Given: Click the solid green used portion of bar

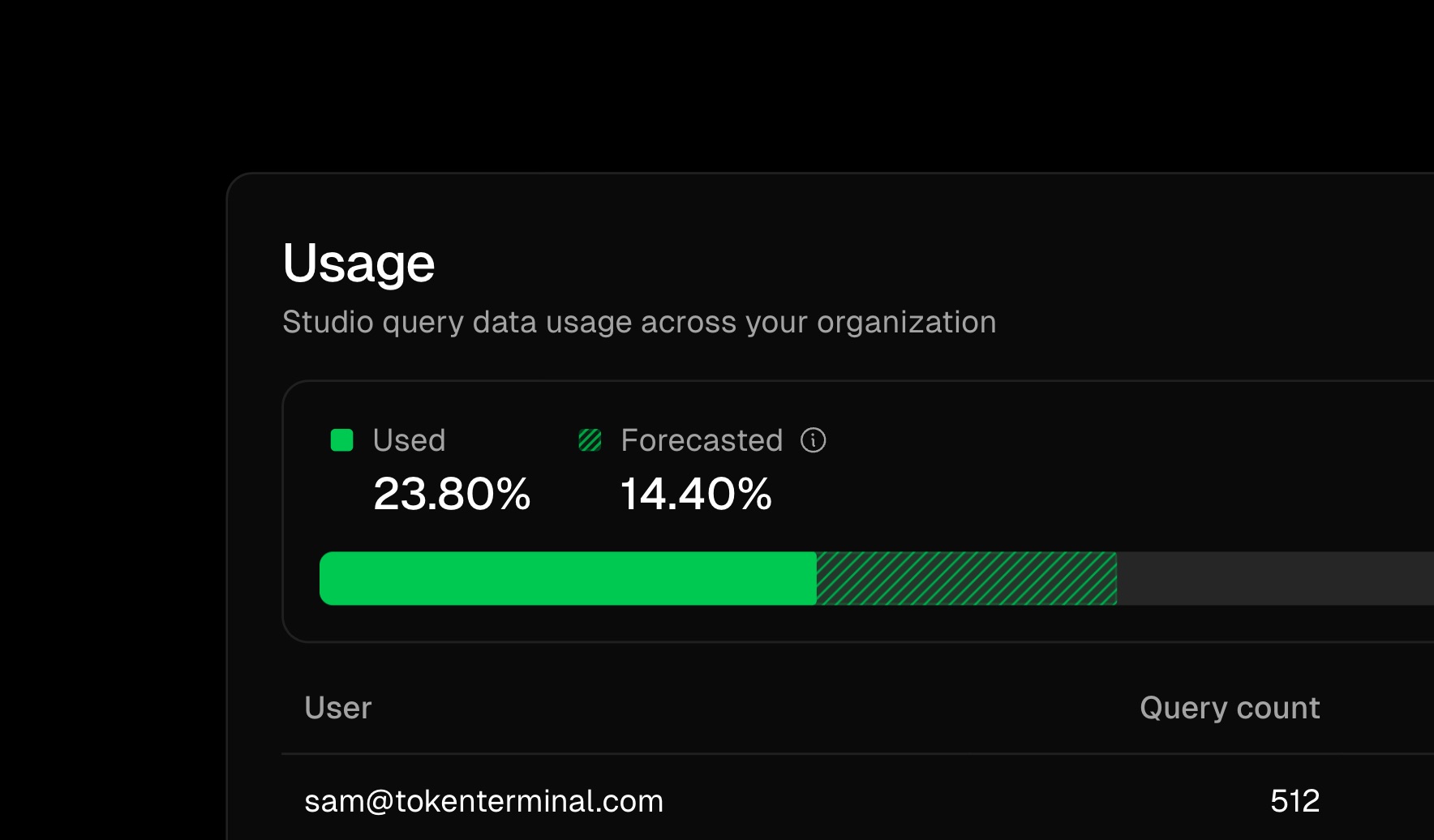Looking at the screenshot, I should tap(568, 578).
